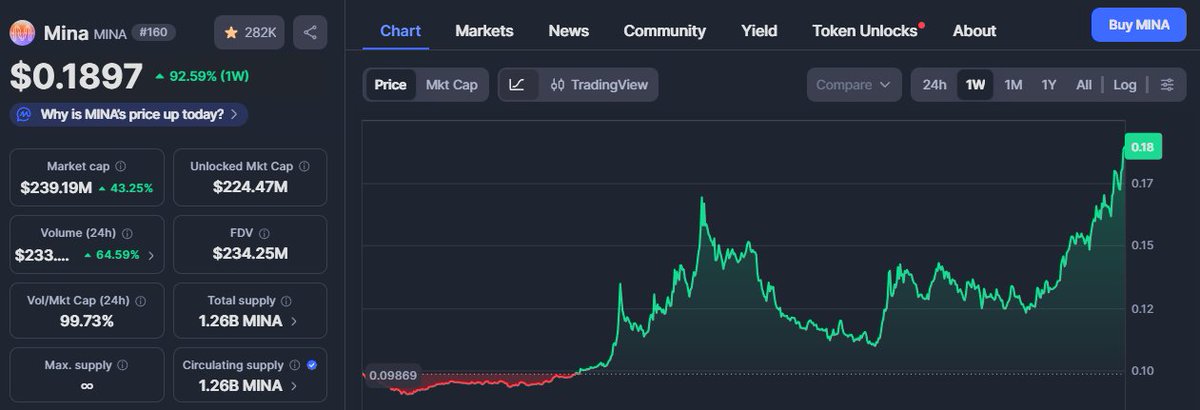Open chart settings sliders icon
This screenshot has width=1200, height=410.
tap(1167, 85)
